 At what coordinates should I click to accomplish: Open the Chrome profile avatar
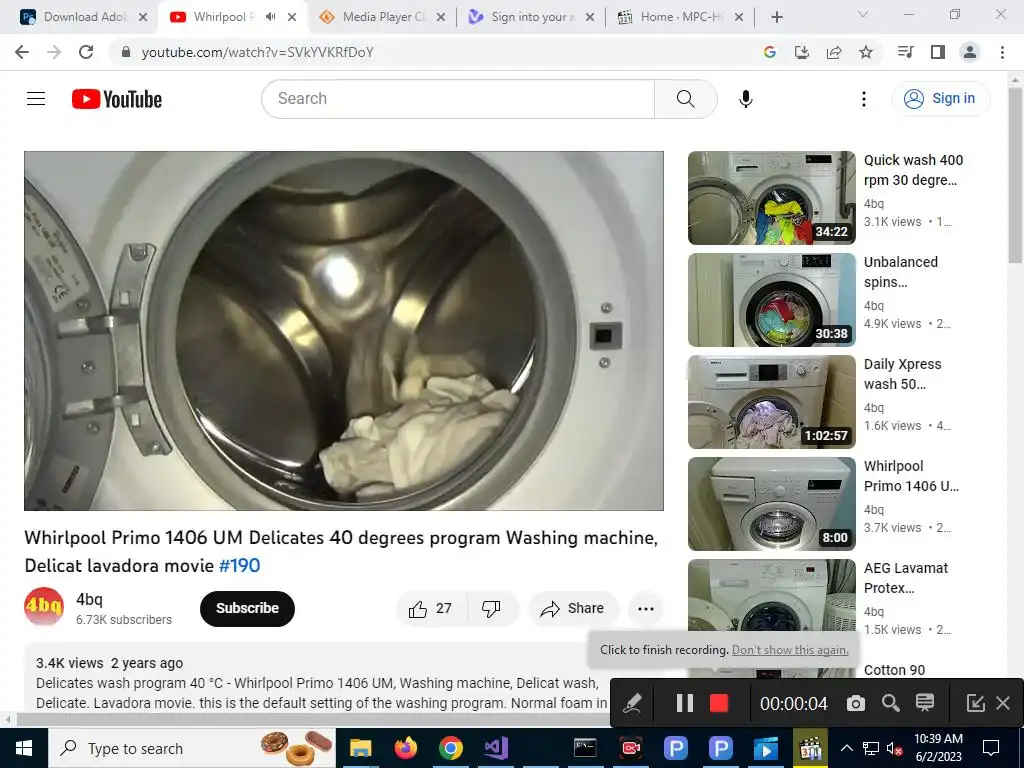point(970,52)
